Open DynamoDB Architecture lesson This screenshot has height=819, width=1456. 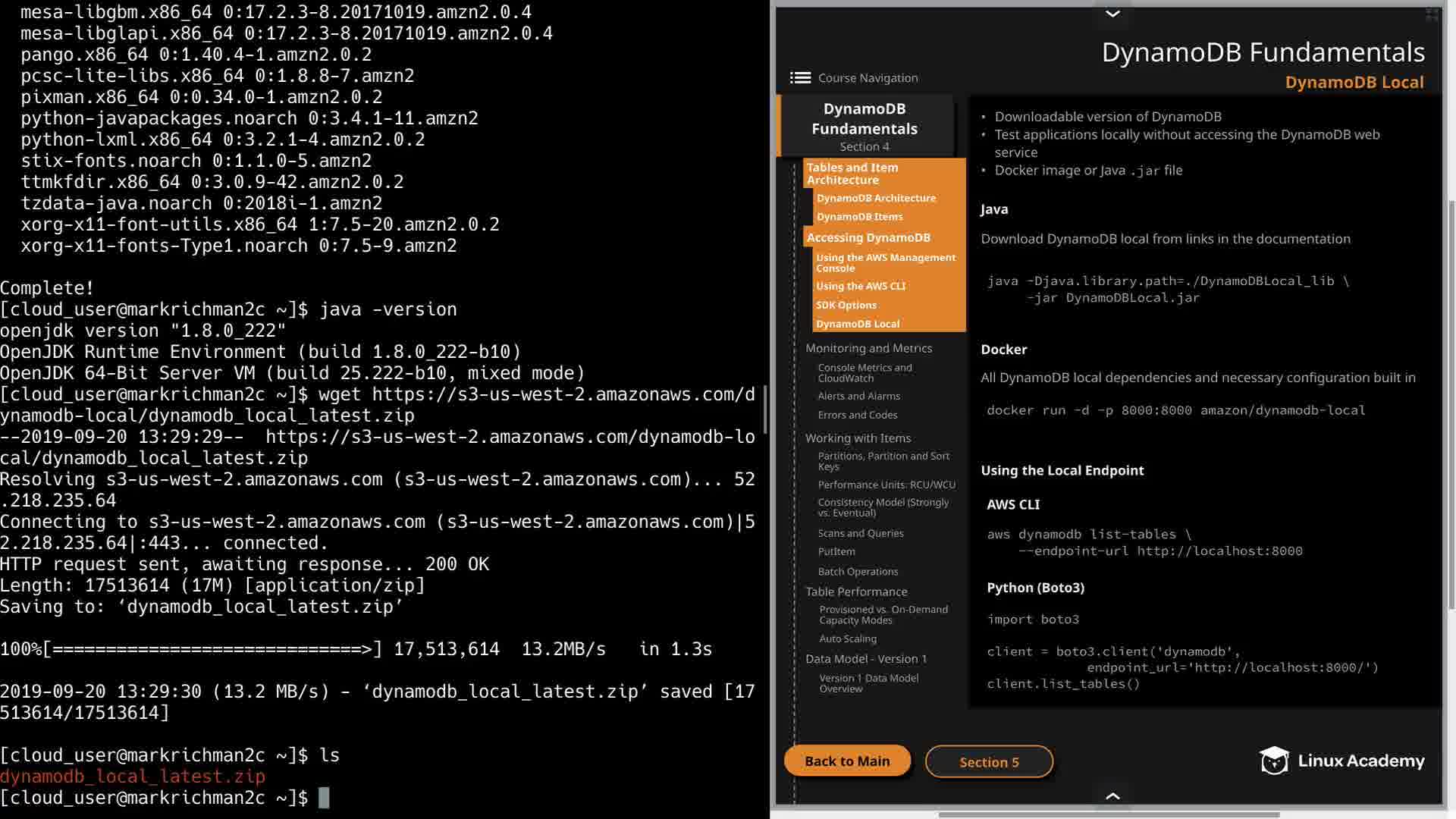click(x=876, y=198)
